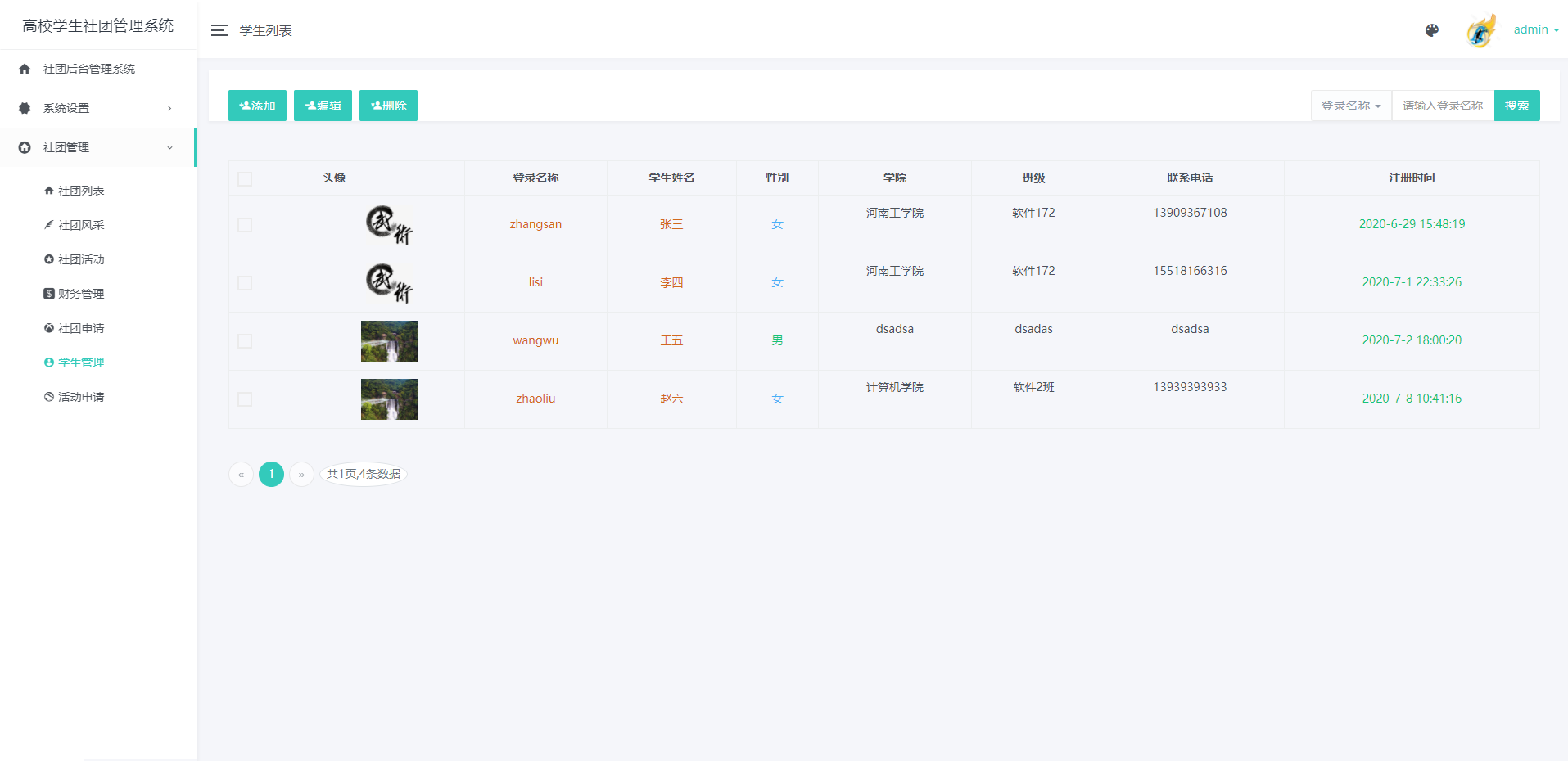Screen dimensions: 1568x761
Task: Click wangwu's waterfall avatar thumbnail
Action: [x=389, y=341]
